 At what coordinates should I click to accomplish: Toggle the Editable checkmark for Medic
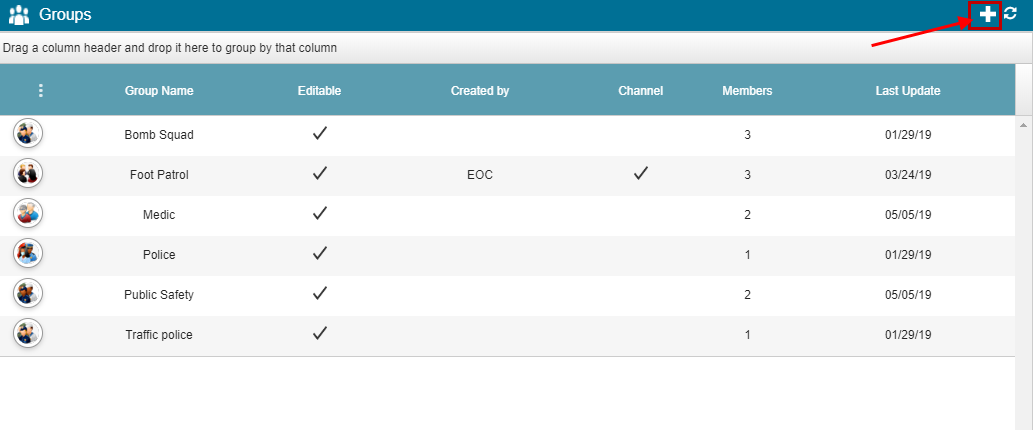pyautogui.click(x=320, y=213)
